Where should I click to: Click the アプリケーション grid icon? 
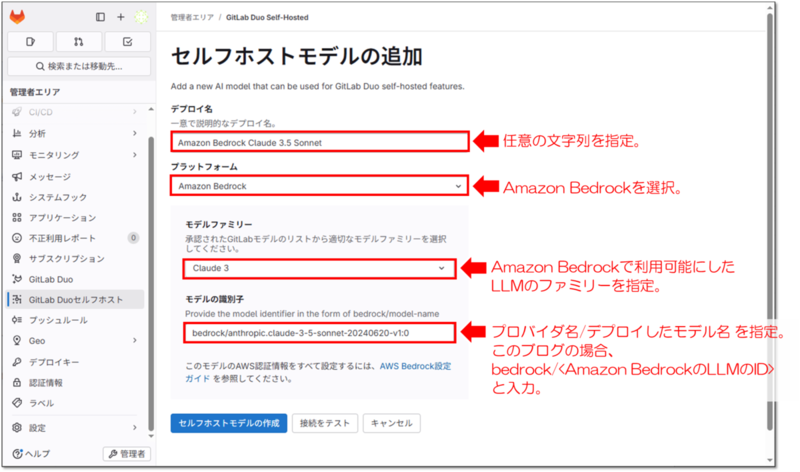[17, 217]
